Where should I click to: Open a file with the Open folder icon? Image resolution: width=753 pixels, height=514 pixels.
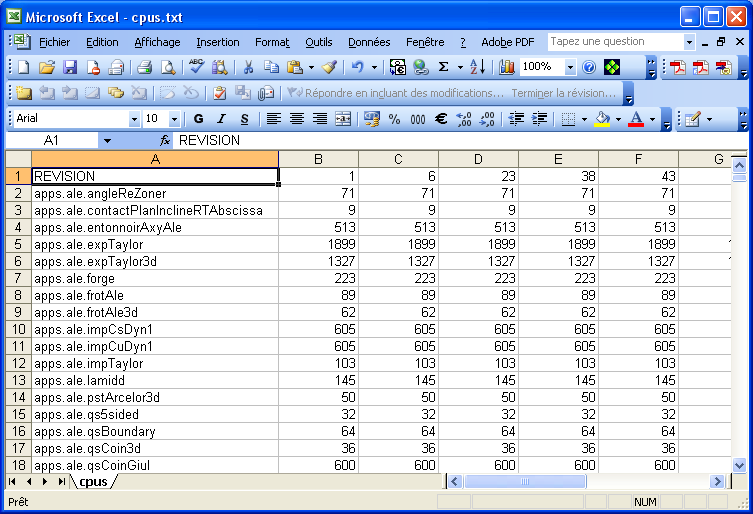point(47,67)
